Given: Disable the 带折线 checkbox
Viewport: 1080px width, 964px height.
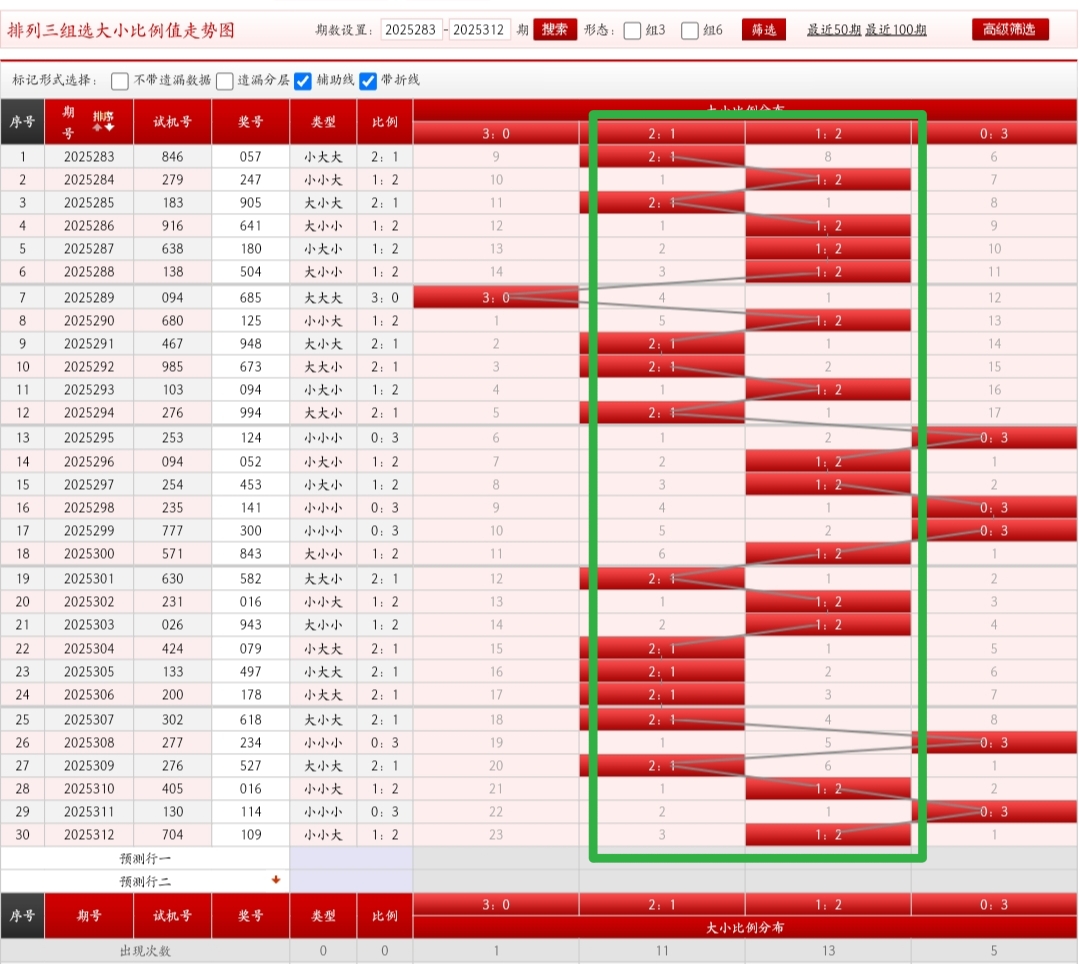Looking at the screenshot, I should (x=368, y=81).
